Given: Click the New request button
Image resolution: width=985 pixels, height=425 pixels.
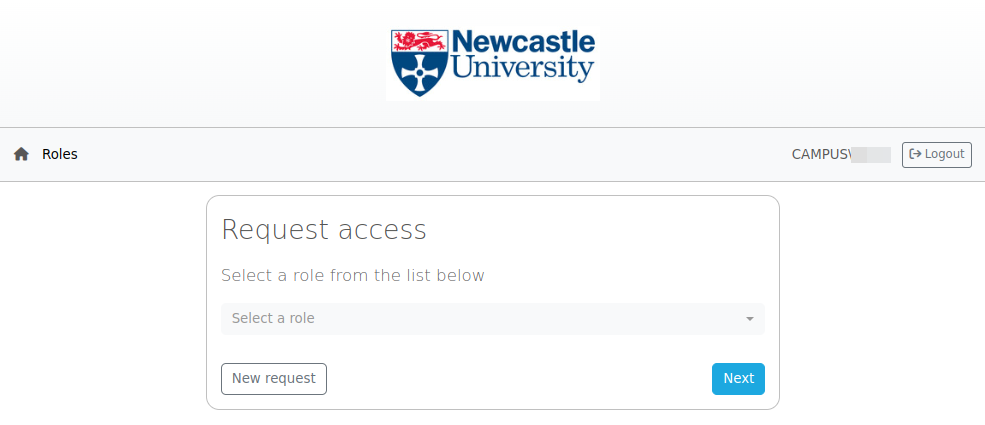Looking at the screenshot, I should [273, 379].
